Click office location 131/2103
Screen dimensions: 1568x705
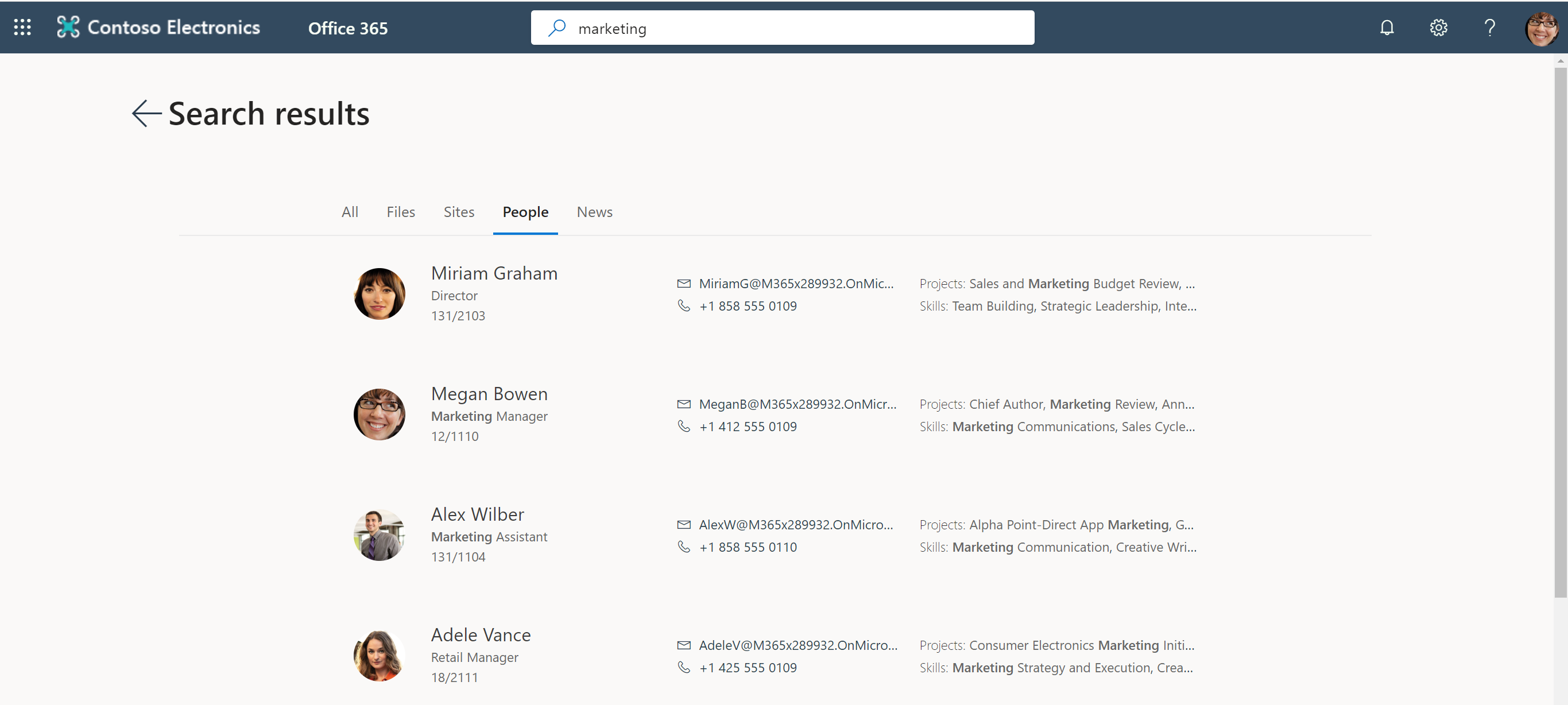point(458,316)
